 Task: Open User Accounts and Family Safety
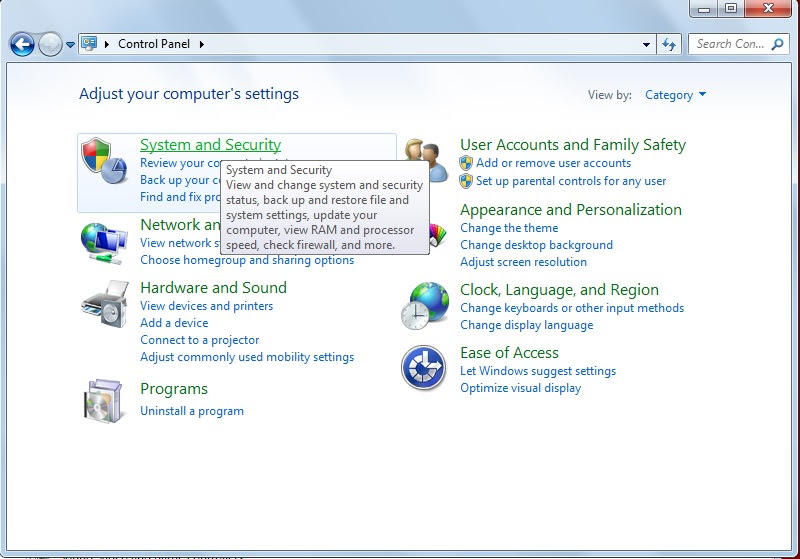pos(572,145)
